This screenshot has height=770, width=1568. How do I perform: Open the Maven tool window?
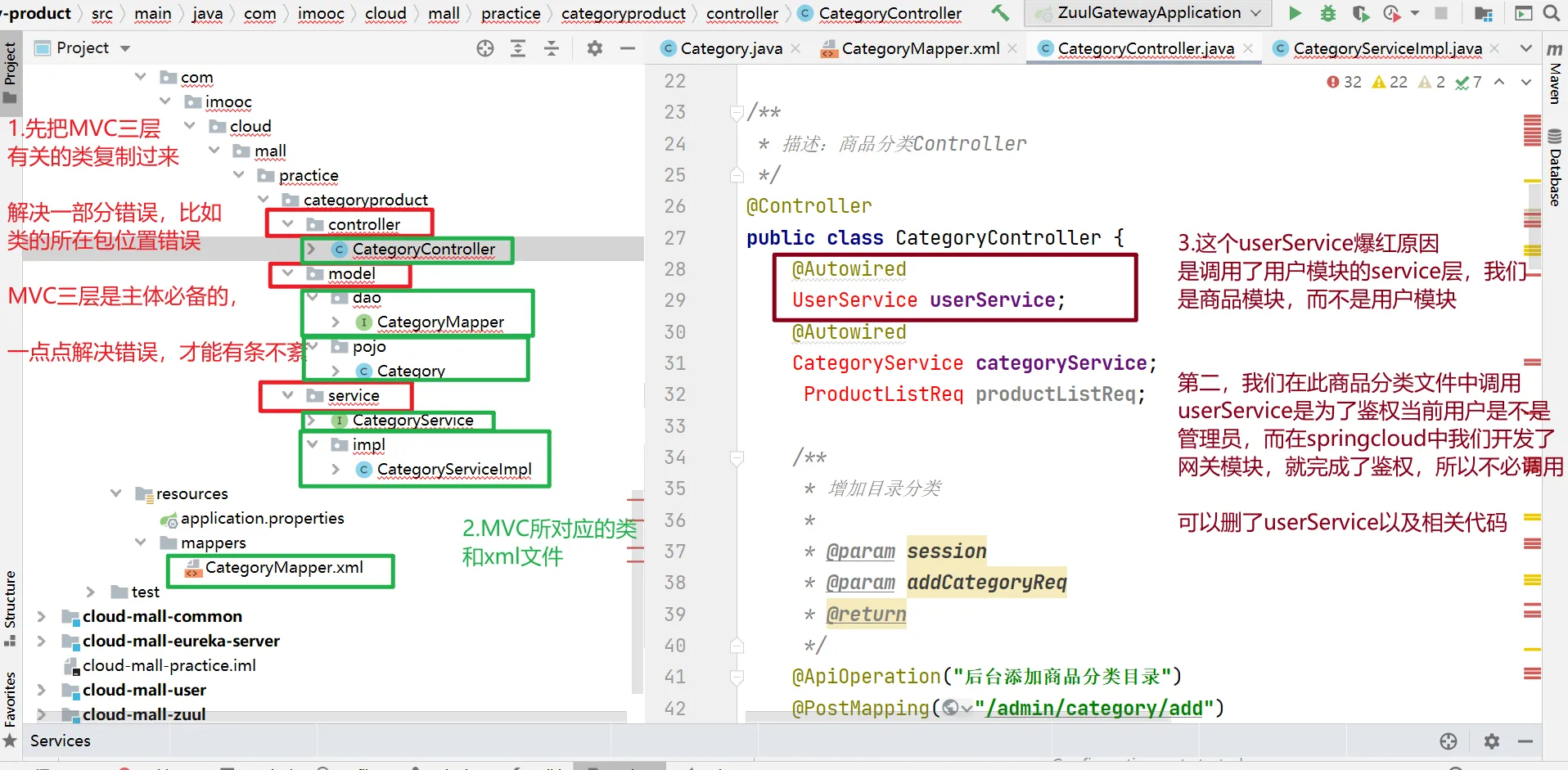(x=1555, y=75)
